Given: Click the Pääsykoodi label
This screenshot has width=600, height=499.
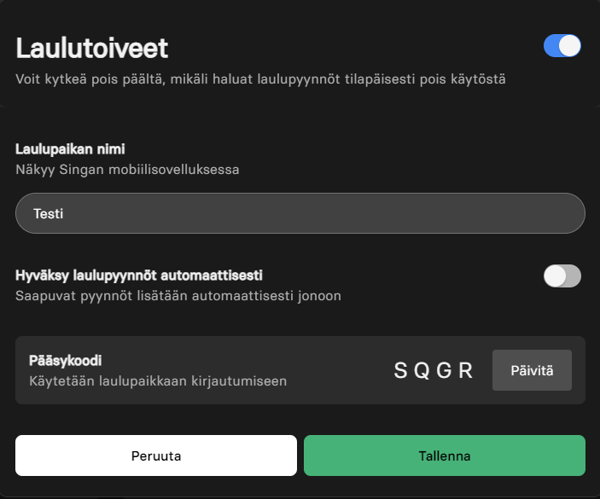Looking at the screenshot, I should pyautogui.click(x=65, y=360).
